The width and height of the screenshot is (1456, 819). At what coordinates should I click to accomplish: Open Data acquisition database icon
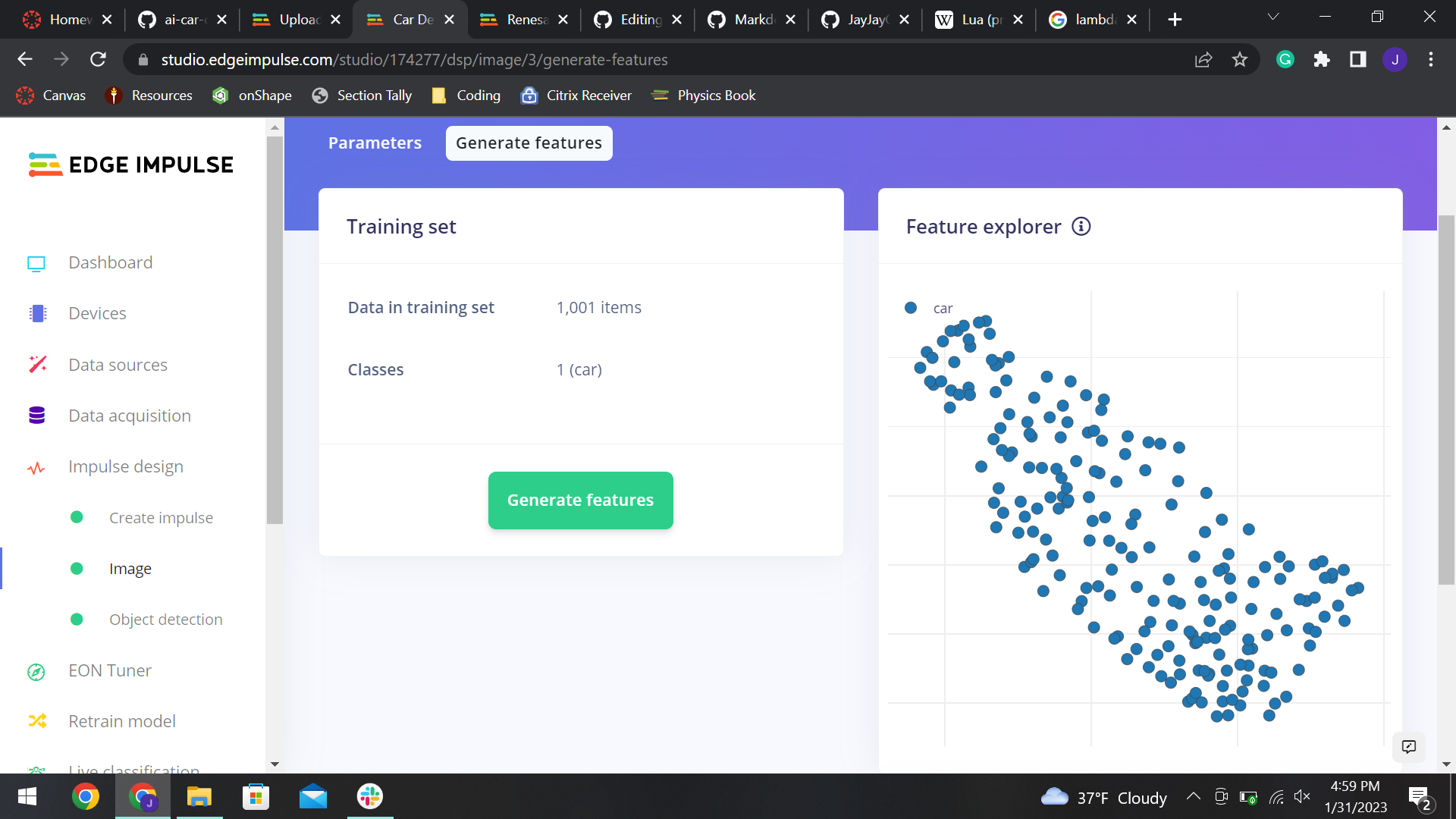(x=37, y=416)
